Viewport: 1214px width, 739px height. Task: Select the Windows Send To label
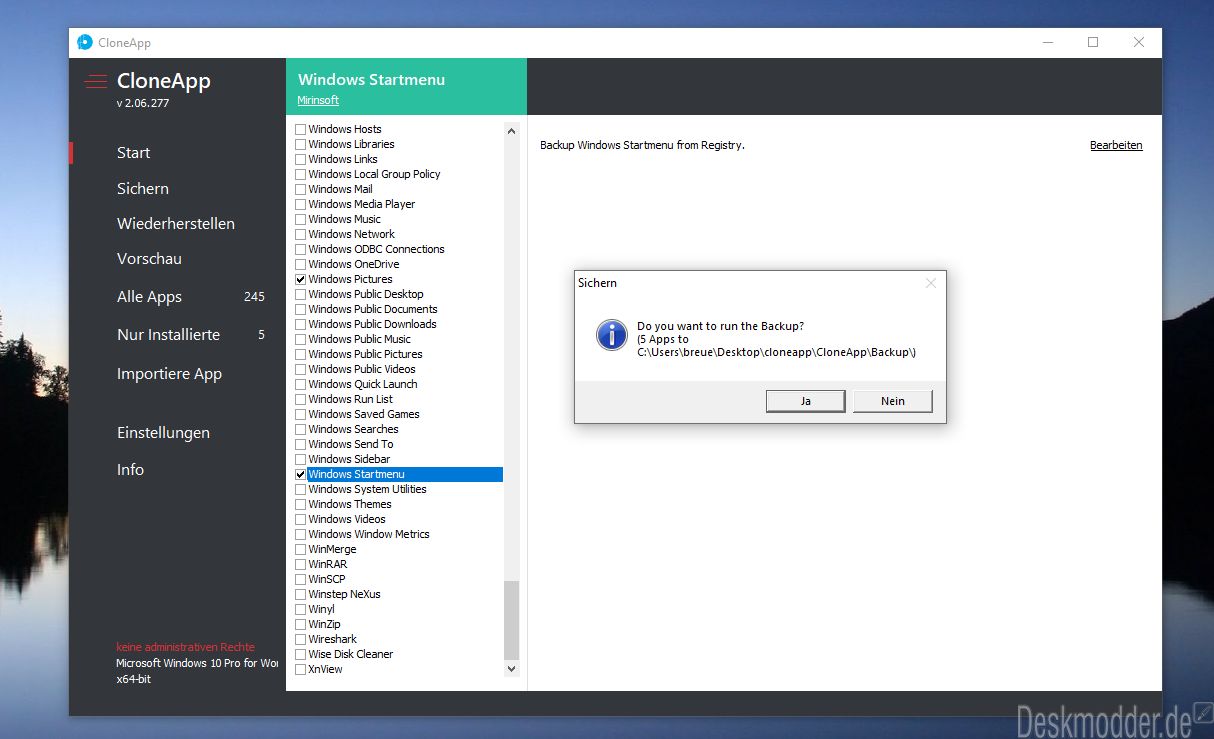350,444
